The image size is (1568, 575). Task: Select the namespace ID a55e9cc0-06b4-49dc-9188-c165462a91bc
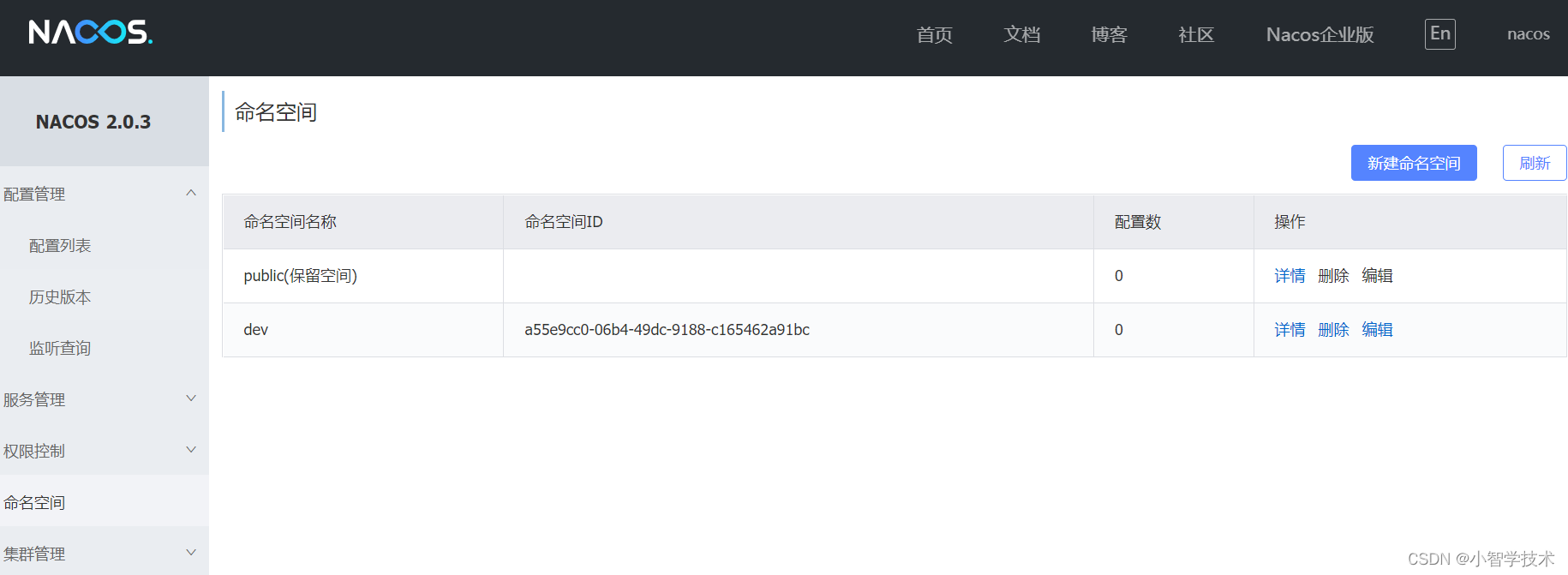click(x=667, y=330)
